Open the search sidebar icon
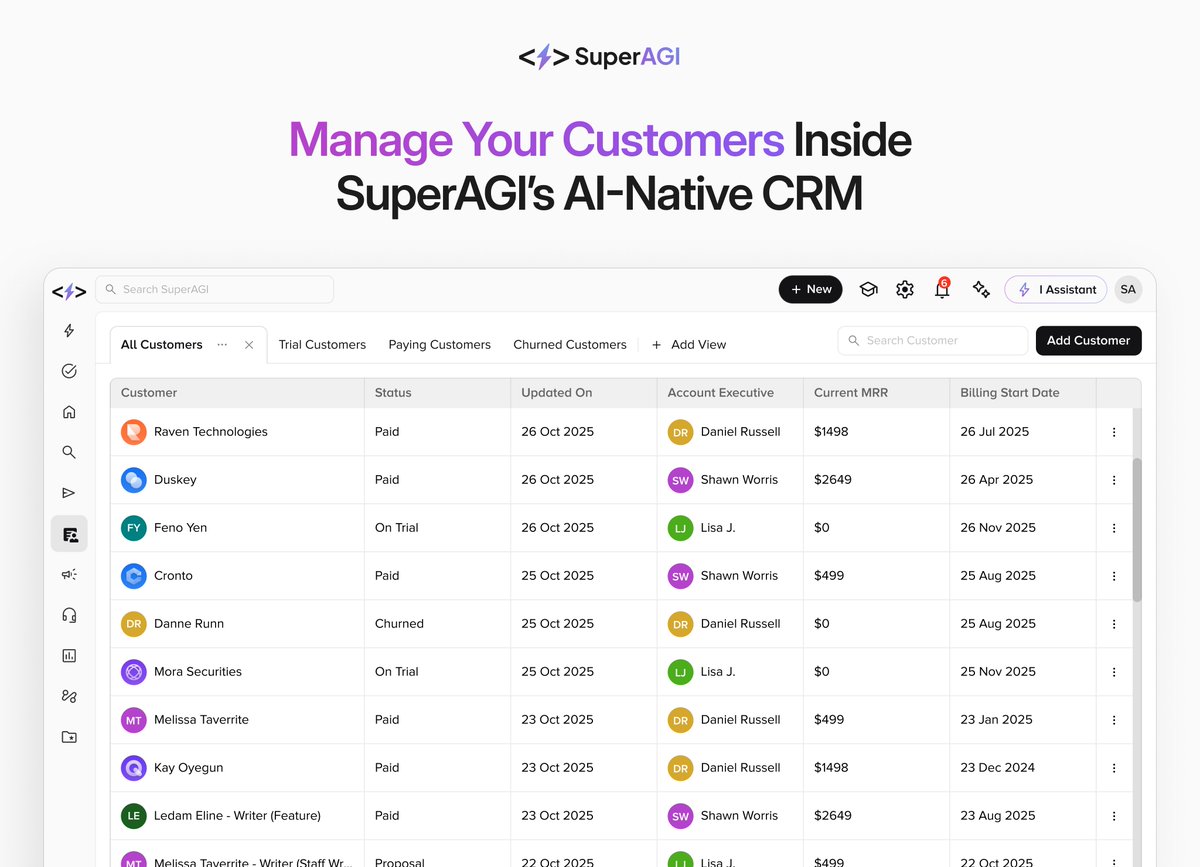This screenshot has width=1200, height=867. [69, 452]
